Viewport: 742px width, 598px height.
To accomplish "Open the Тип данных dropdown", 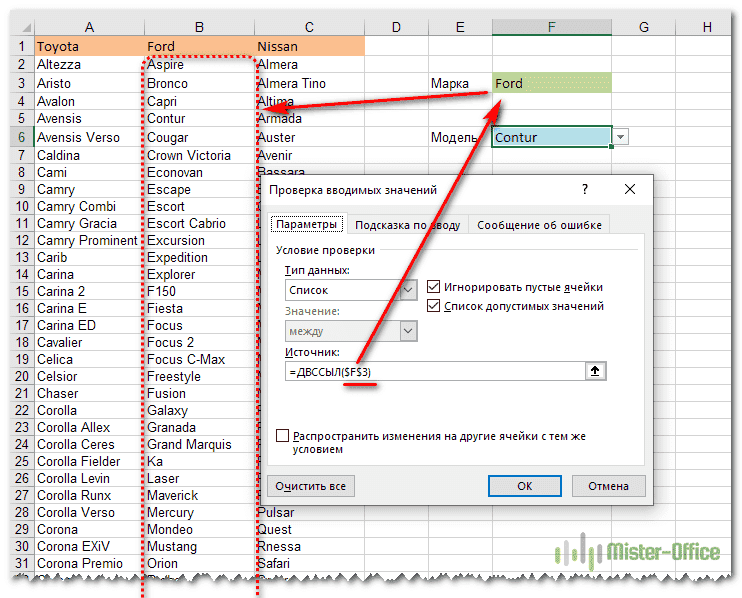I will (x=408, y=290).
